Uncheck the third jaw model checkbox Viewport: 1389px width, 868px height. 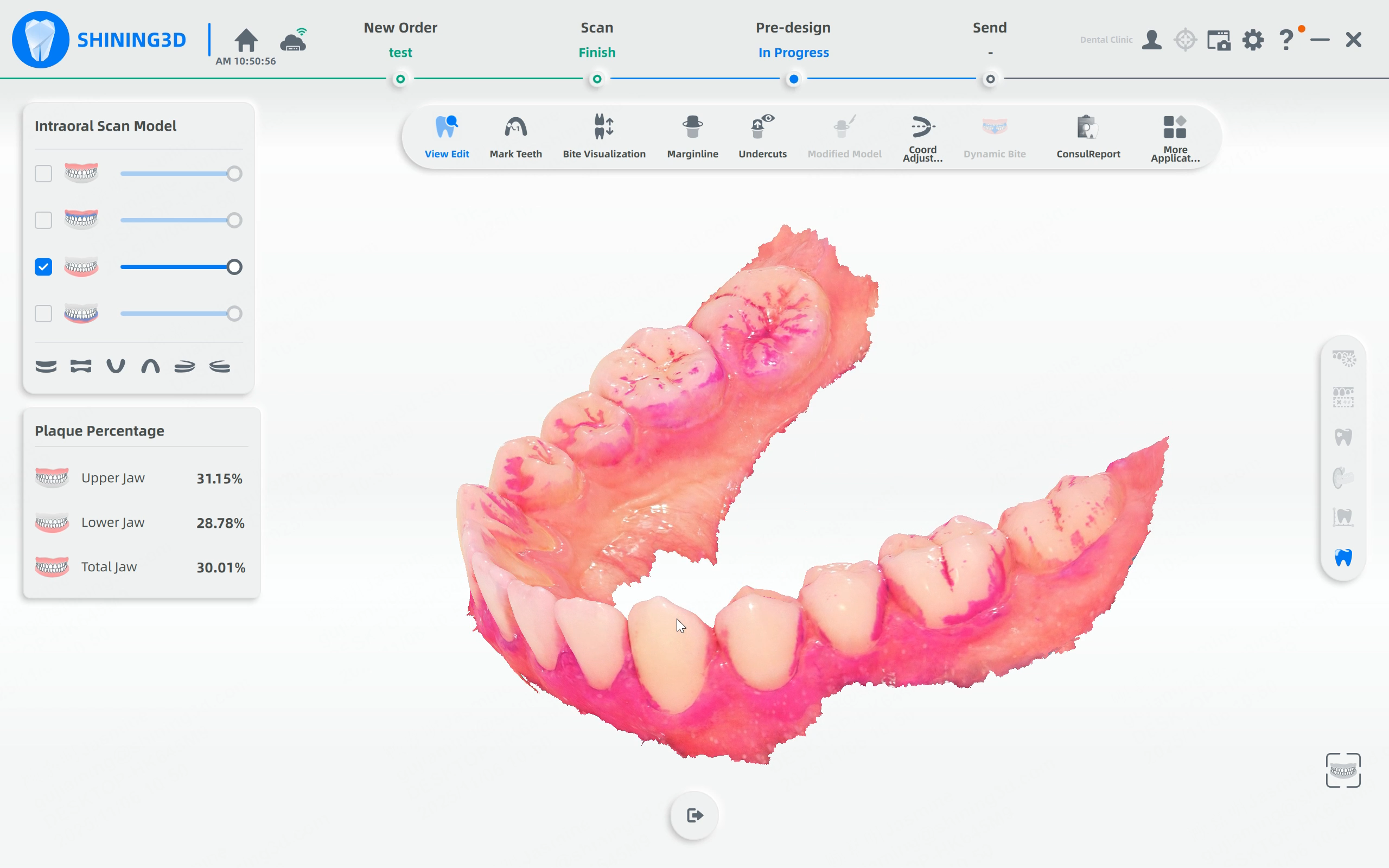[x=43, y=267]
